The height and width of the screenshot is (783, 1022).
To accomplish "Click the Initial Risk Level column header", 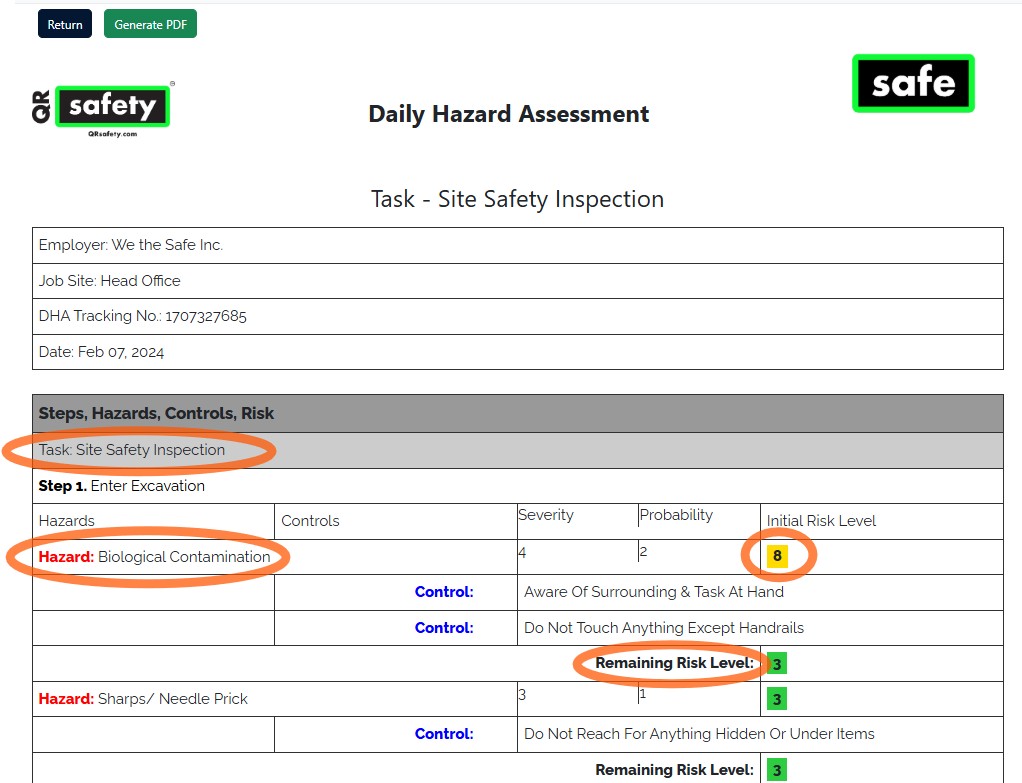I will point(821,521).
